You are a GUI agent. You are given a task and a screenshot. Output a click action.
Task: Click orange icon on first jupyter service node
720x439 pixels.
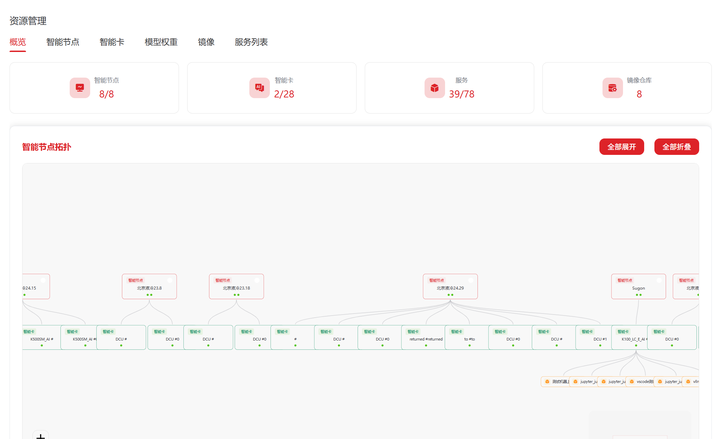[x=575, y=382]
